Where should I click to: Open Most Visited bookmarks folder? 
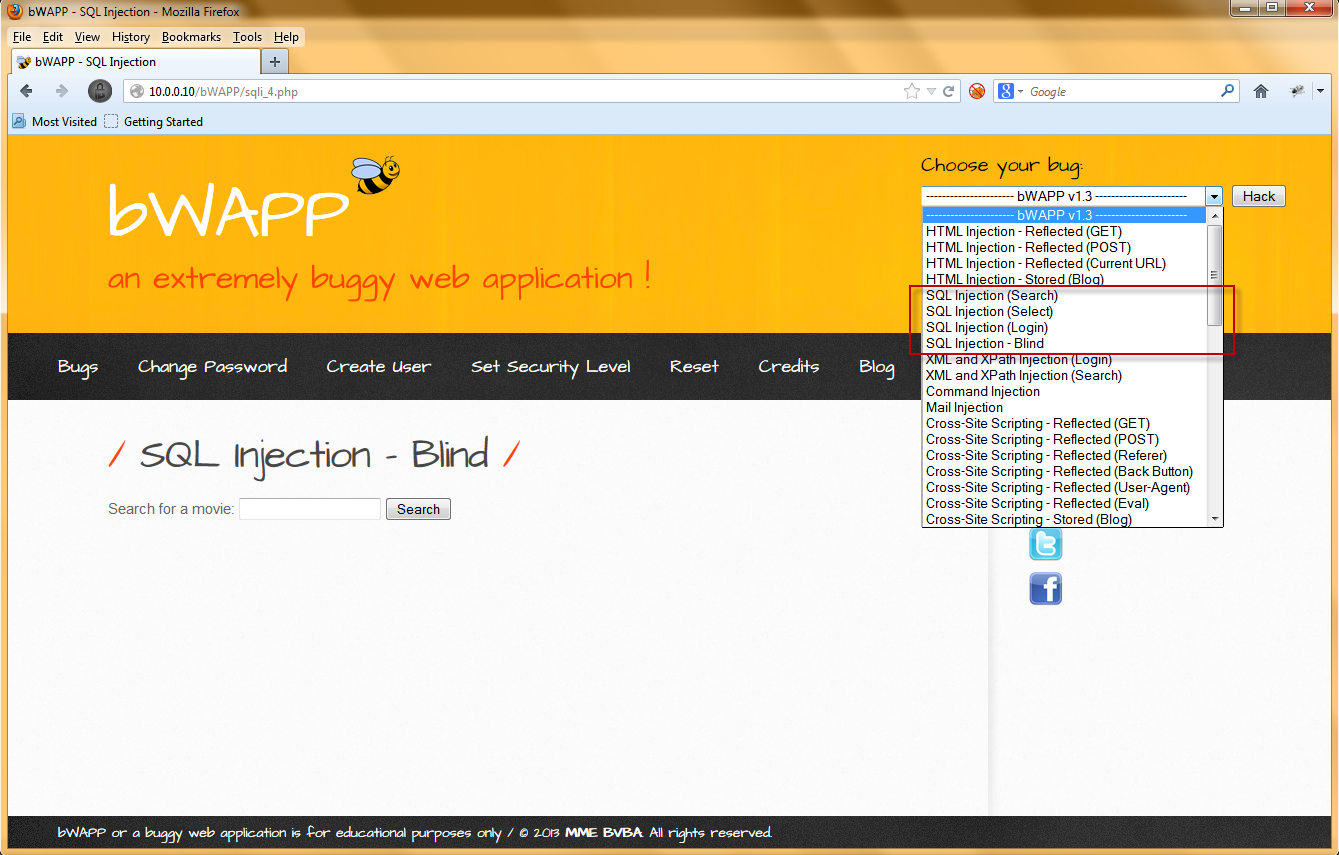point(55,121)
